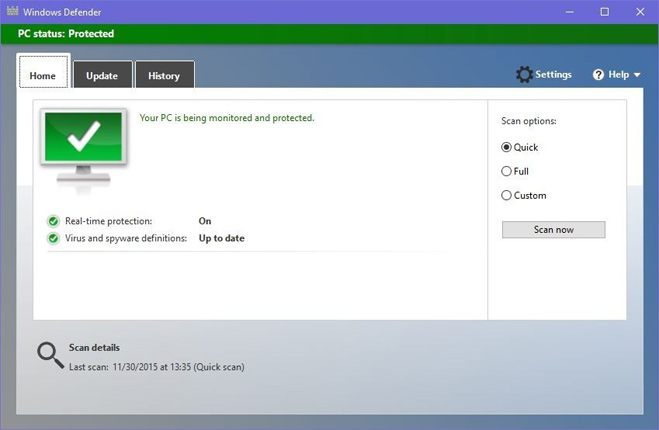Click 'Your PC is being monitored and protected.' text

(227, 118)
